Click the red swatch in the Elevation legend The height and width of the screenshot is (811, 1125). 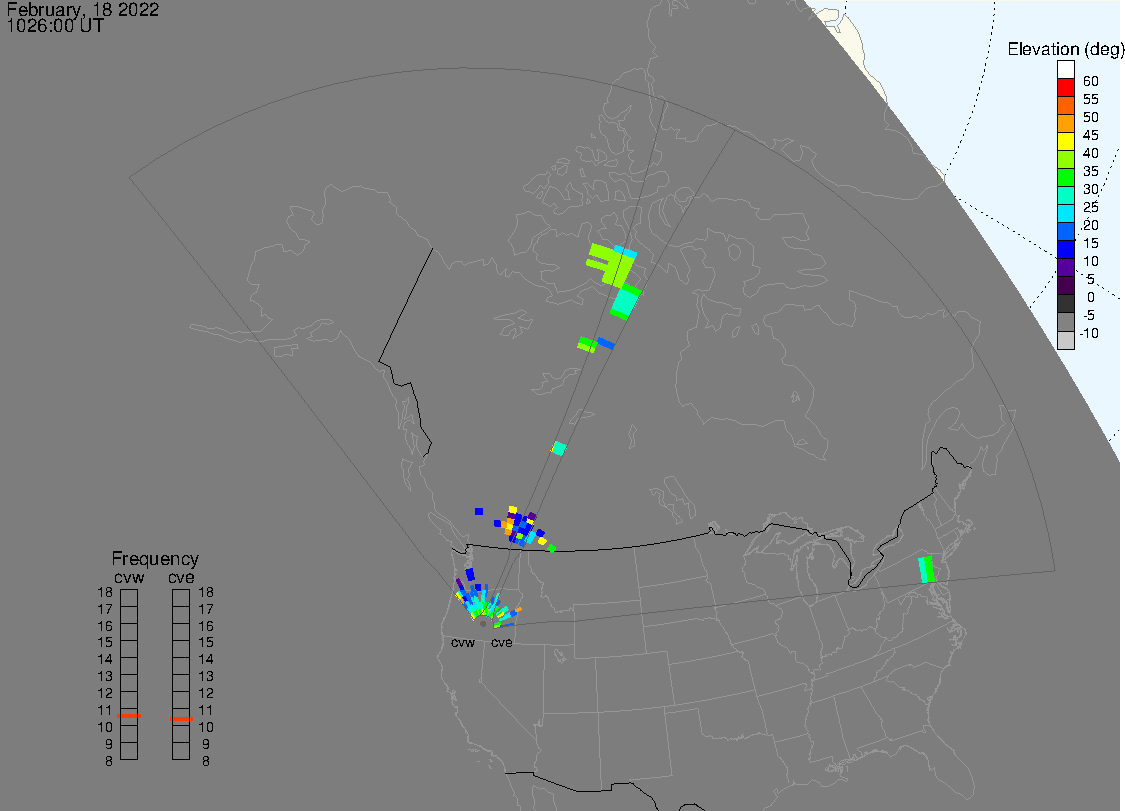1066,88
